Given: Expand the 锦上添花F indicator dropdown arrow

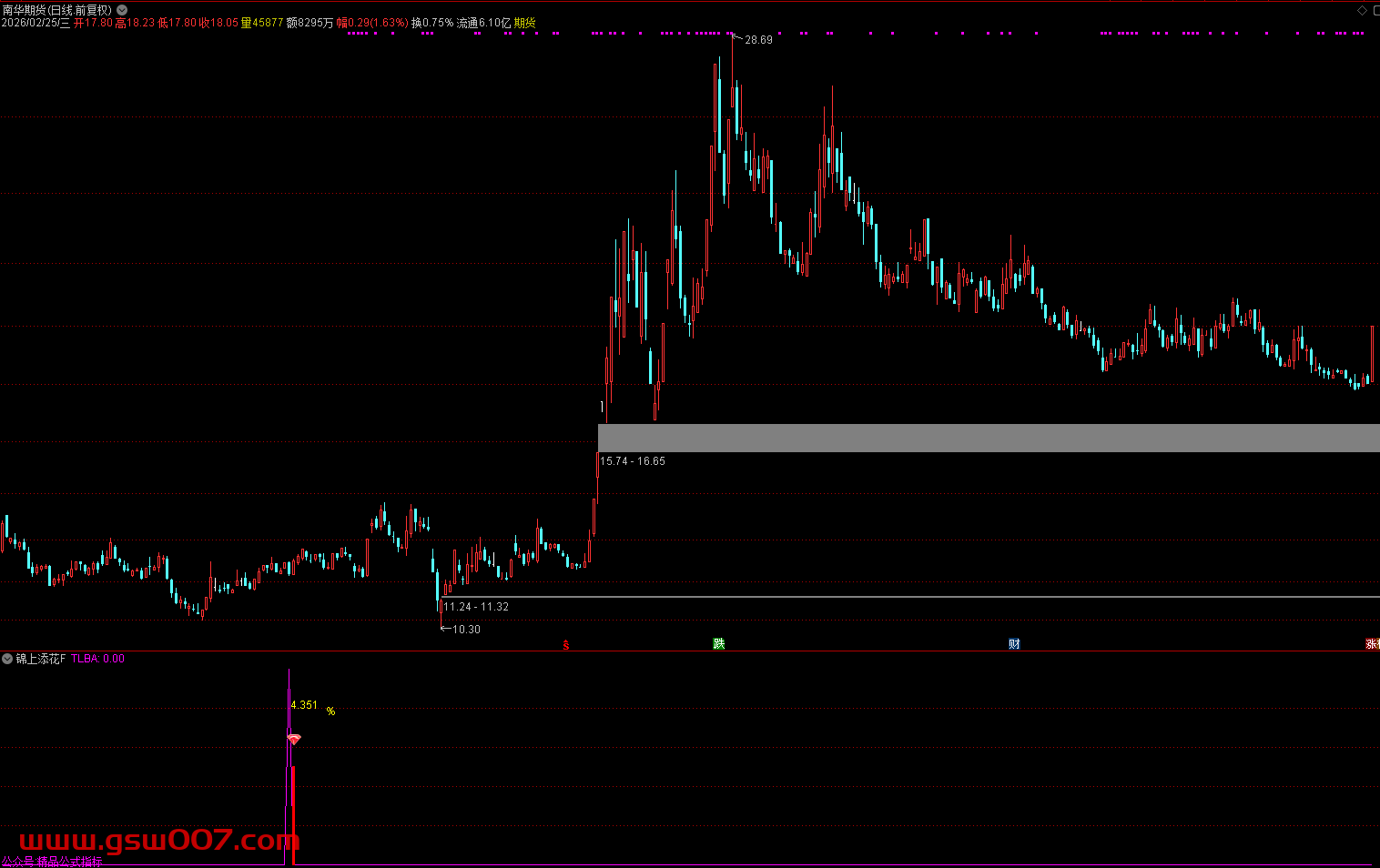Looking at the screenshot, I should click(7, 659).
